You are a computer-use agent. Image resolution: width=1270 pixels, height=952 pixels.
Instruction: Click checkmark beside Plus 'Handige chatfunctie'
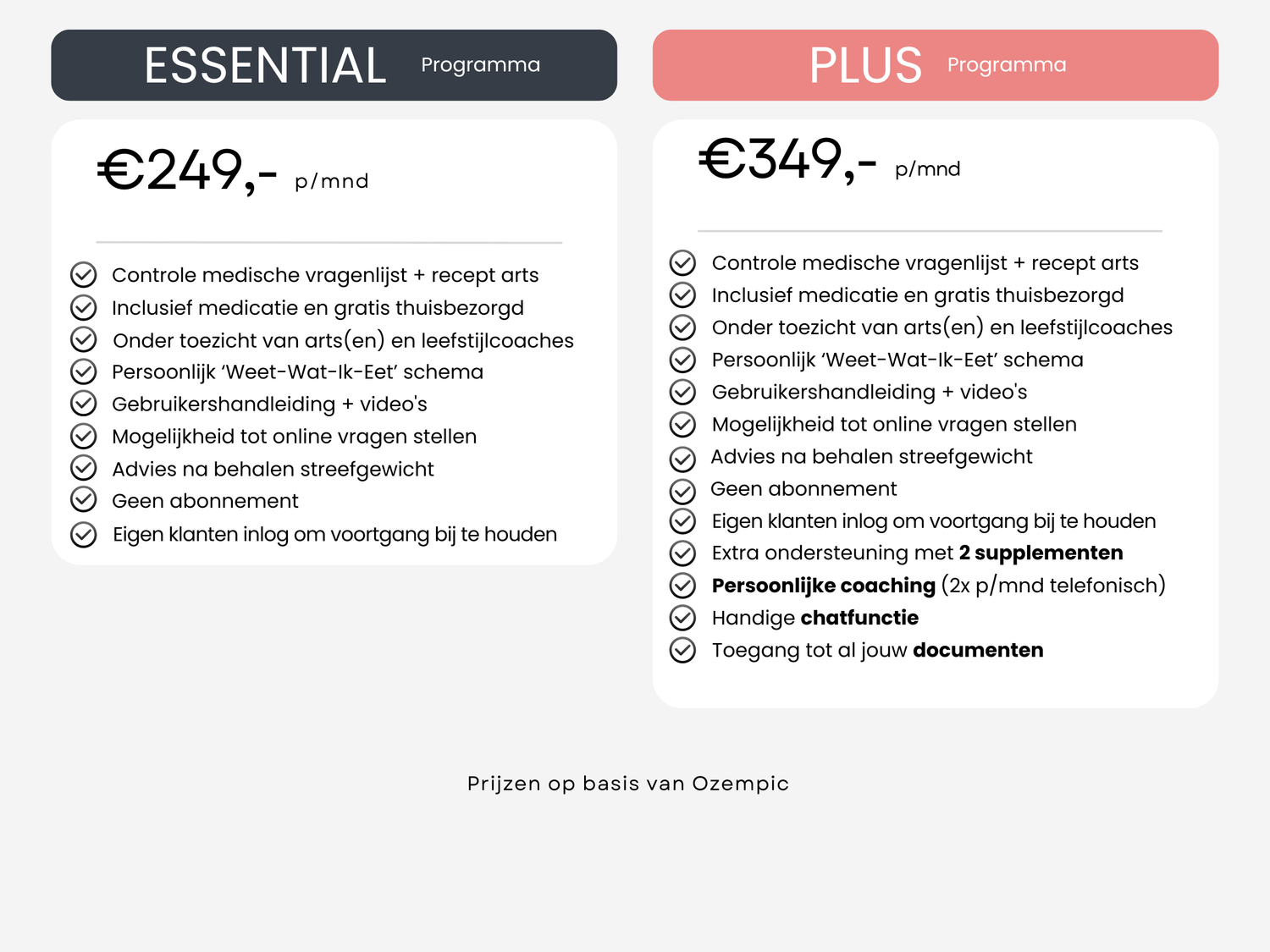(682, 618)
